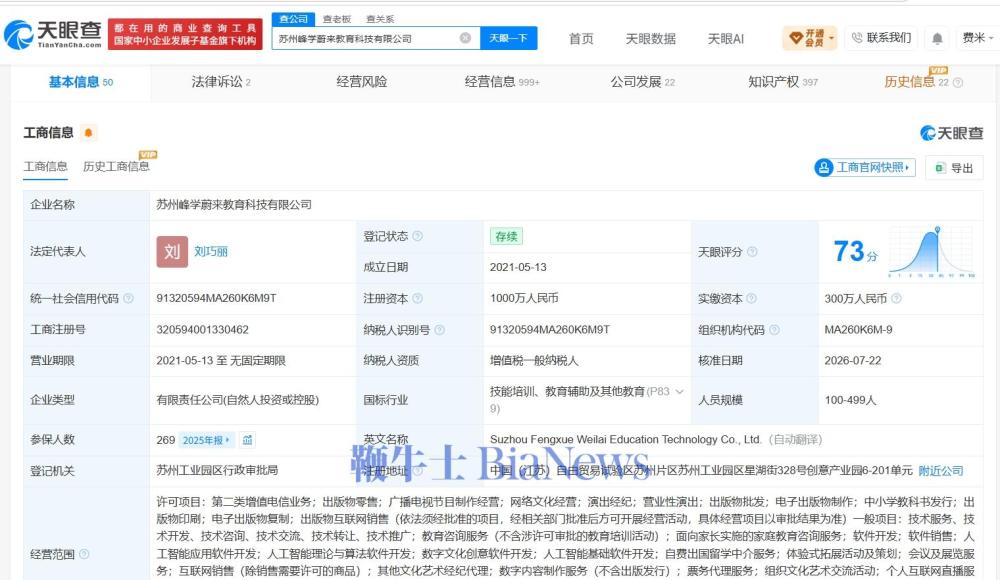Screen dimensions: 1000x580
Task: Open the 附近公司 link
Action: (x=941, y=471)
